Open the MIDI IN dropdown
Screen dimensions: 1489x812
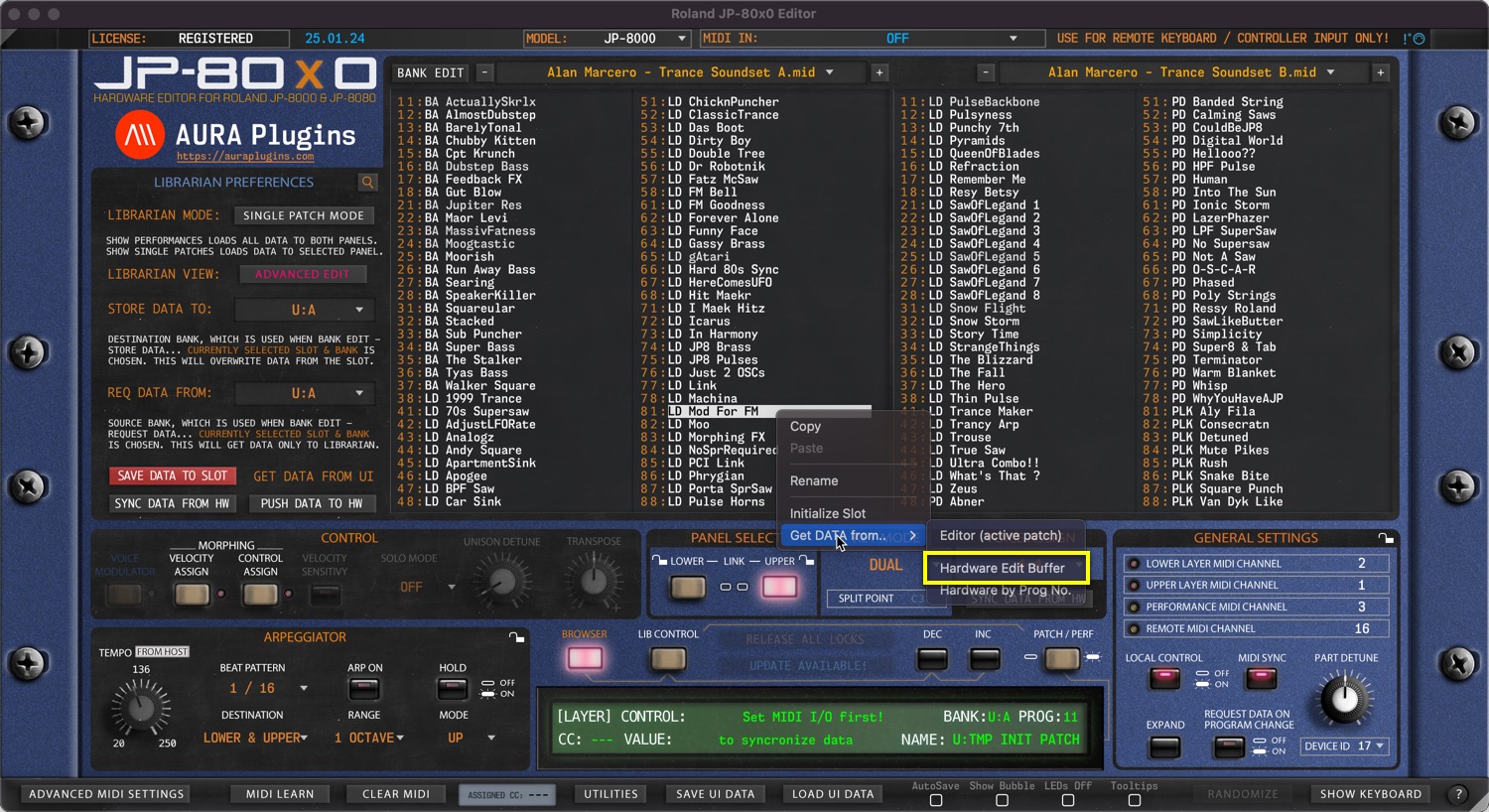pyautogui.click(x=1013, y=39)
